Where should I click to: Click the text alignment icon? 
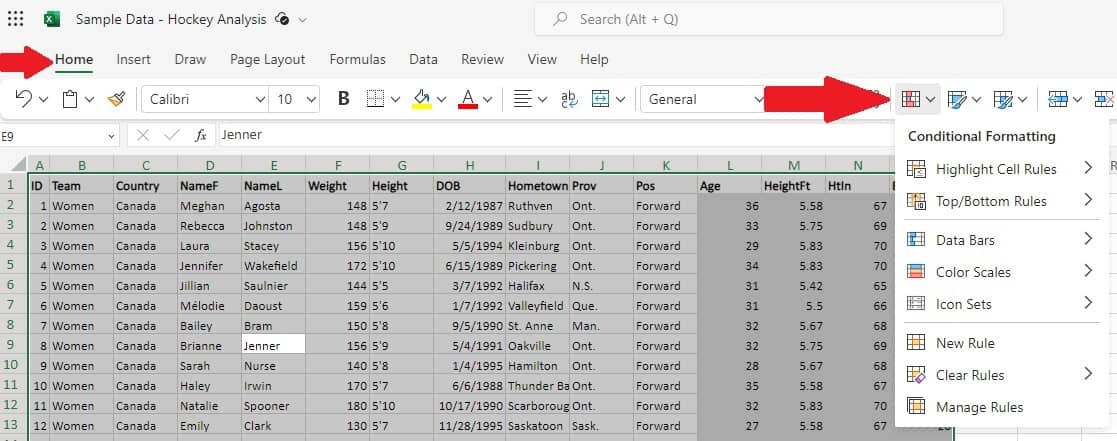(x=523, y=99)
